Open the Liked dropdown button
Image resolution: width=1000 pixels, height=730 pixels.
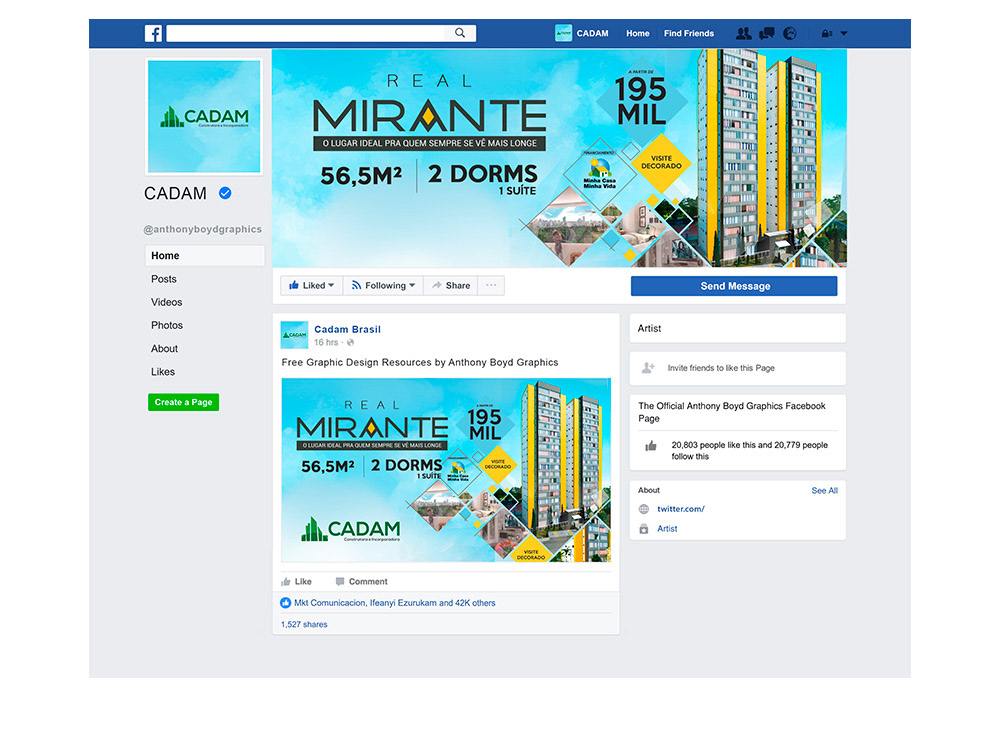click(312, 286)
